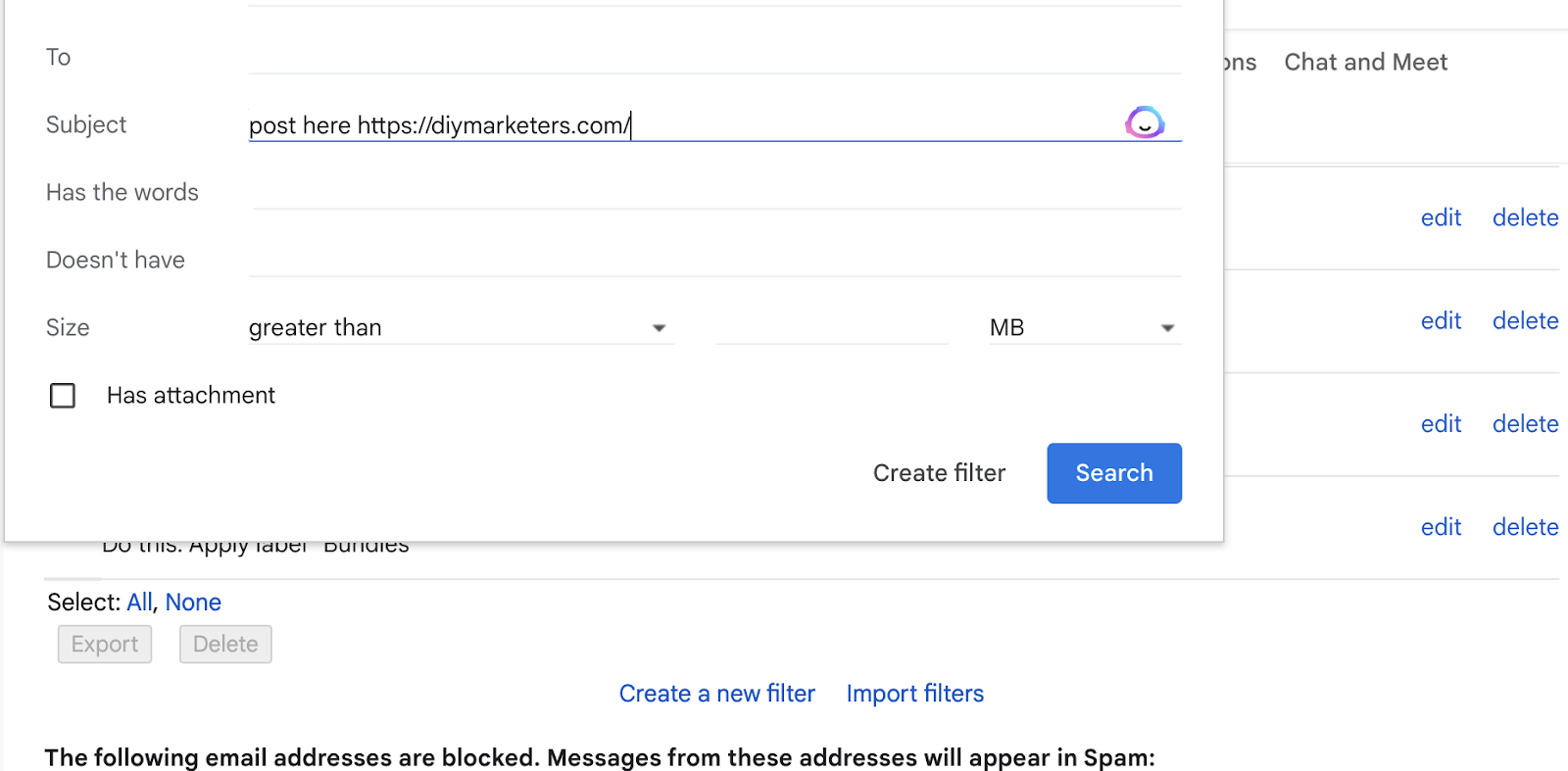Click the size number input field
Image resolution: width=1568 pixels, height=771 pixels.
coord(831,328)
